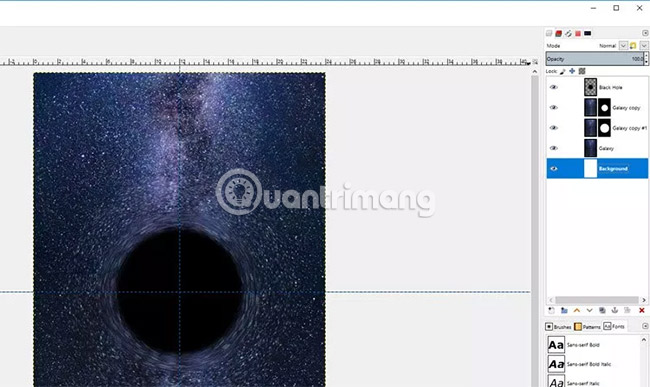Select the Galaxy copy layer mask thumbnail
650x387 pixels.
(x=604, y=107)
